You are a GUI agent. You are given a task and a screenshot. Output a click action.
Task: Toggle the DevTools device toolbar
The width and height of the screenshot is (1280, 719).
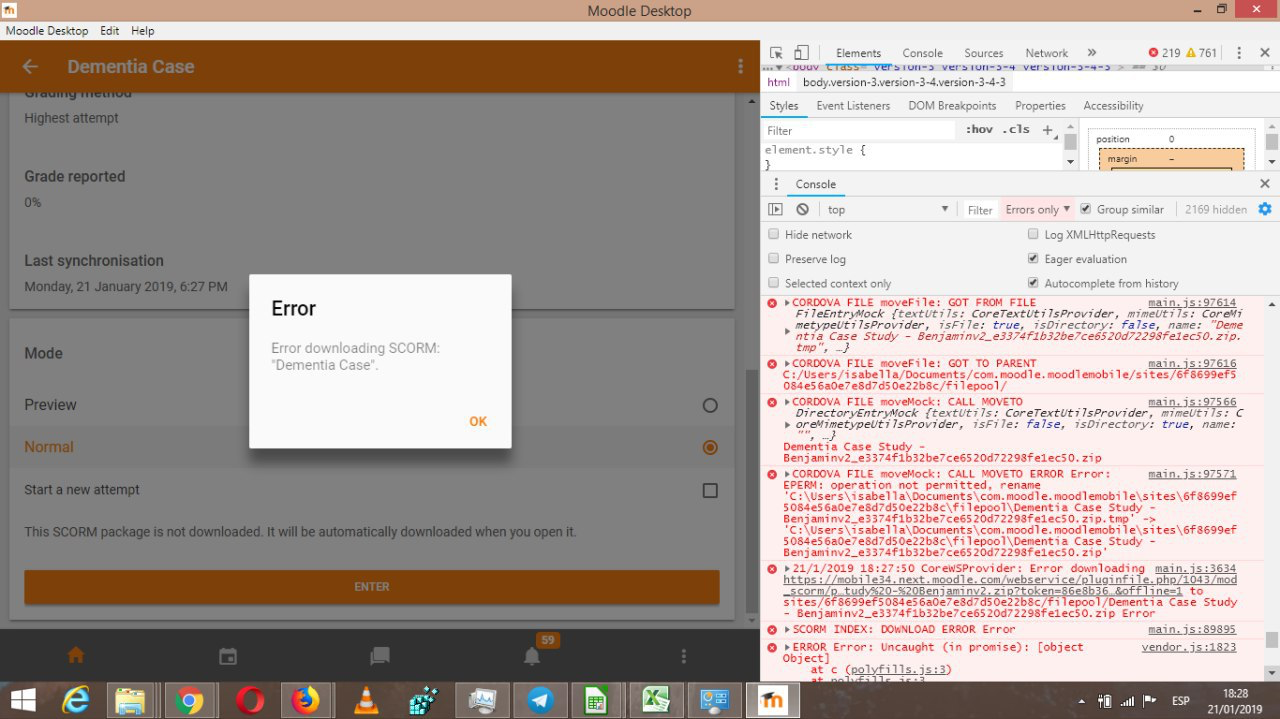(801, 53)
